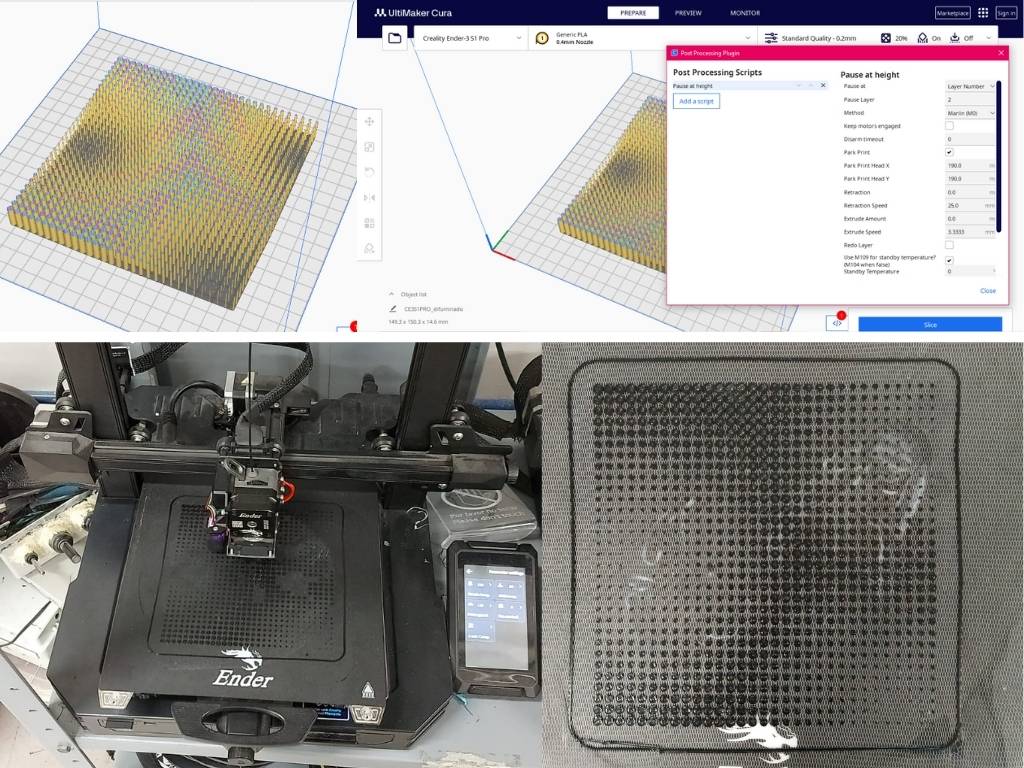Viewport: 1024px width, 768px height.
Task: Select the Rotate tool icon
Action: [370, 172]
